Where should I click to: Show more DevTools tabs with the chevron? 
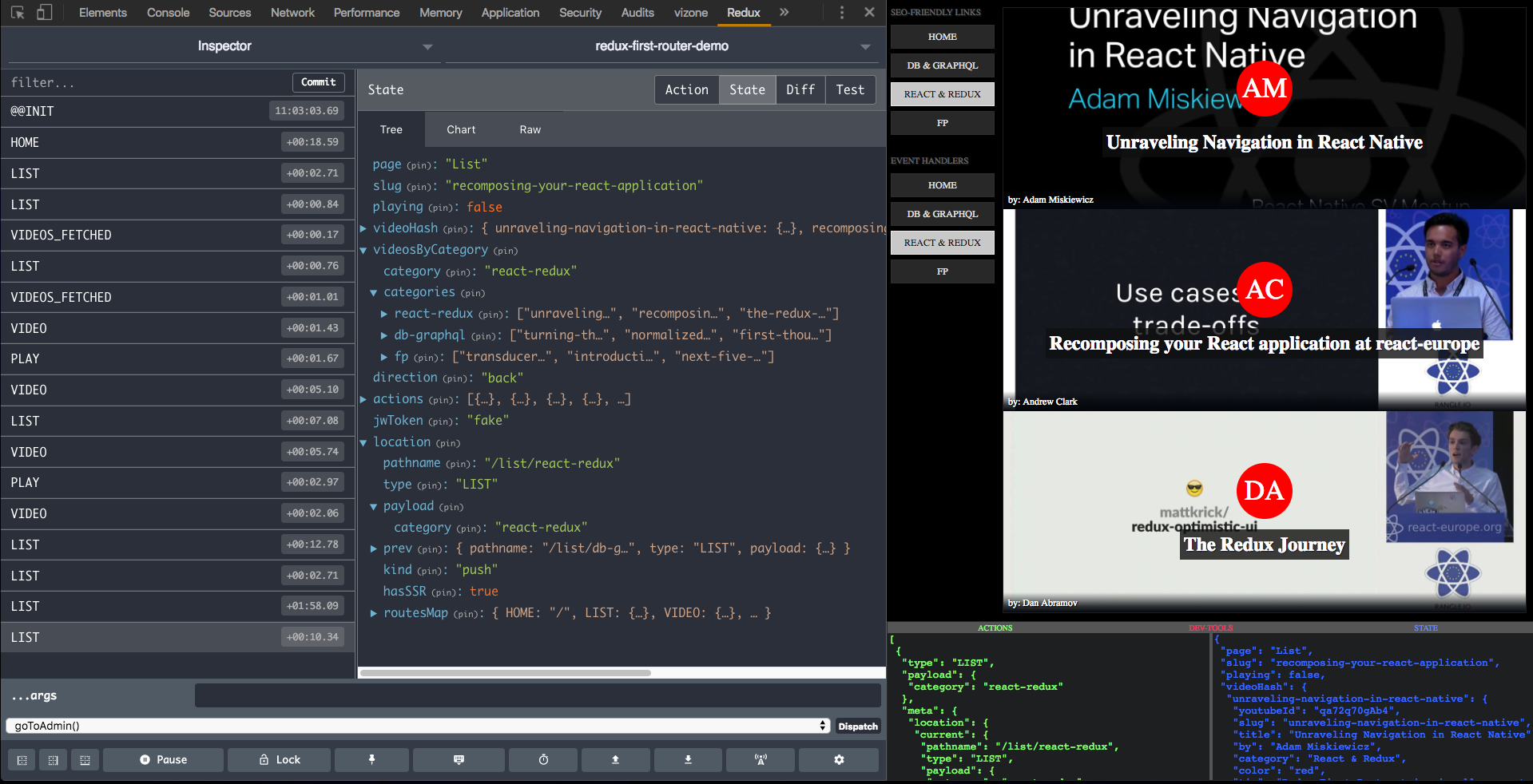784,13
